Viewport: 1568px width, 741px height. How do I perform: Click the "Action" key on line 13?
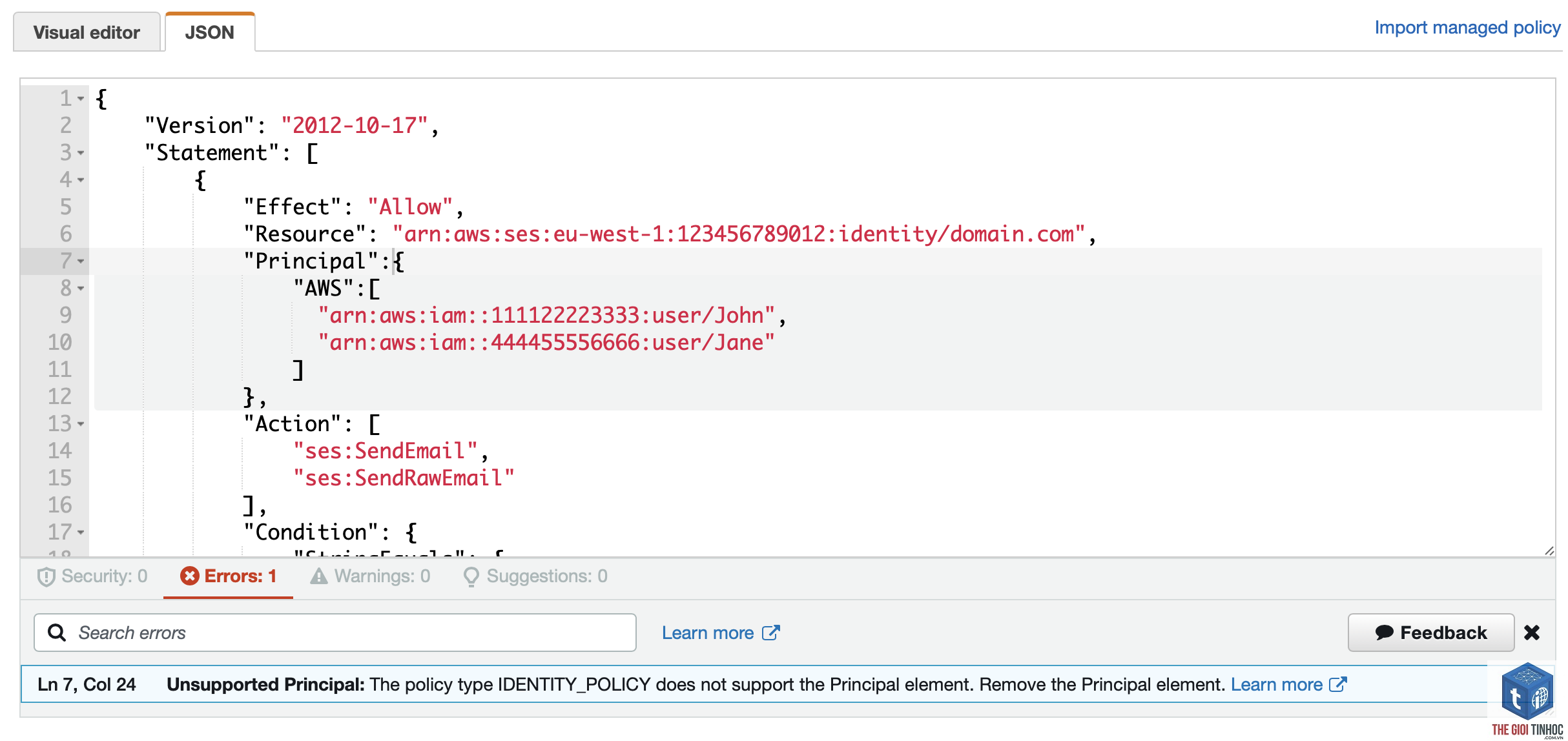coord(292,424)
